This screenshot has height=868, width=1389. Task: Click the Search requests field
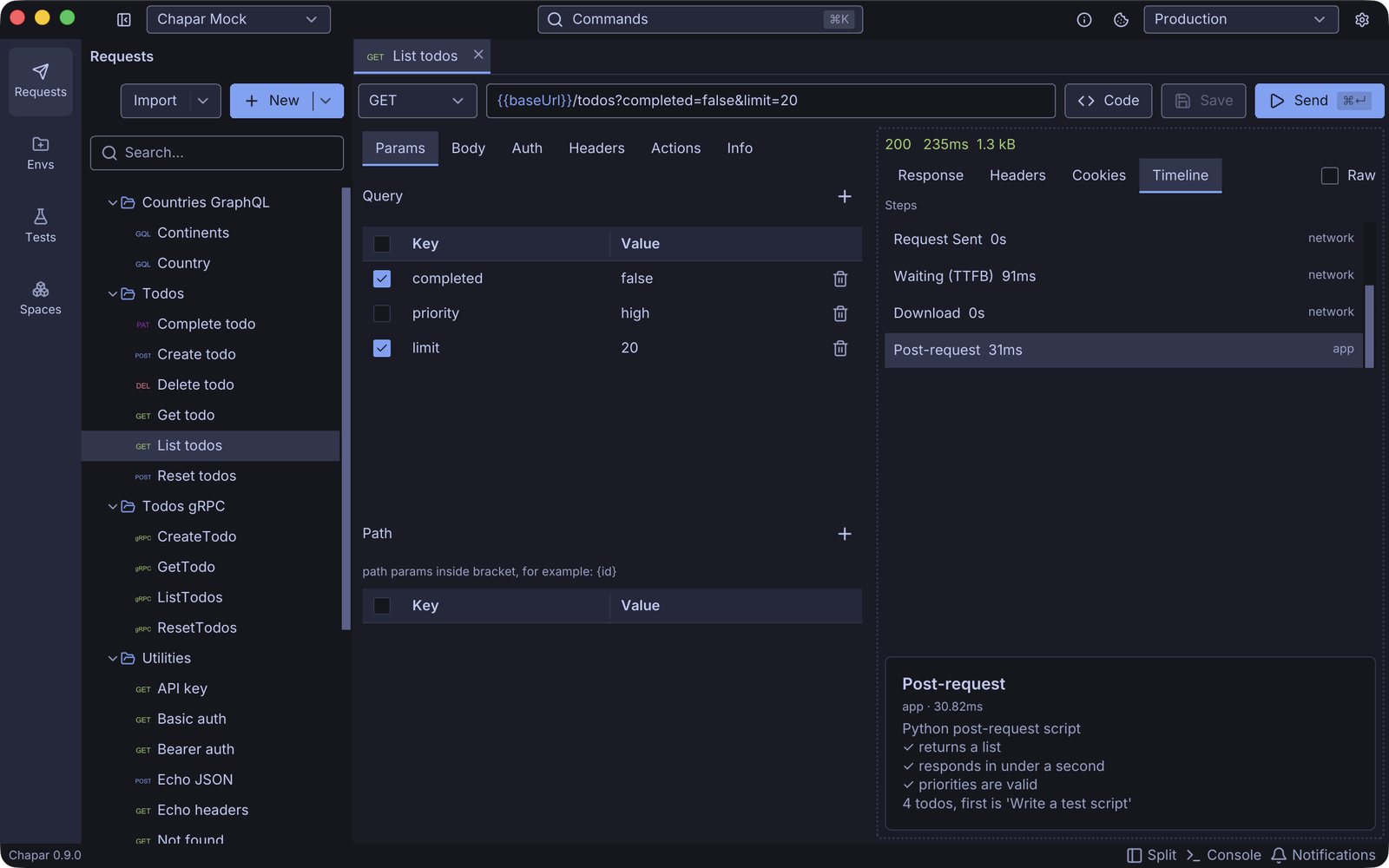point(217,153)
